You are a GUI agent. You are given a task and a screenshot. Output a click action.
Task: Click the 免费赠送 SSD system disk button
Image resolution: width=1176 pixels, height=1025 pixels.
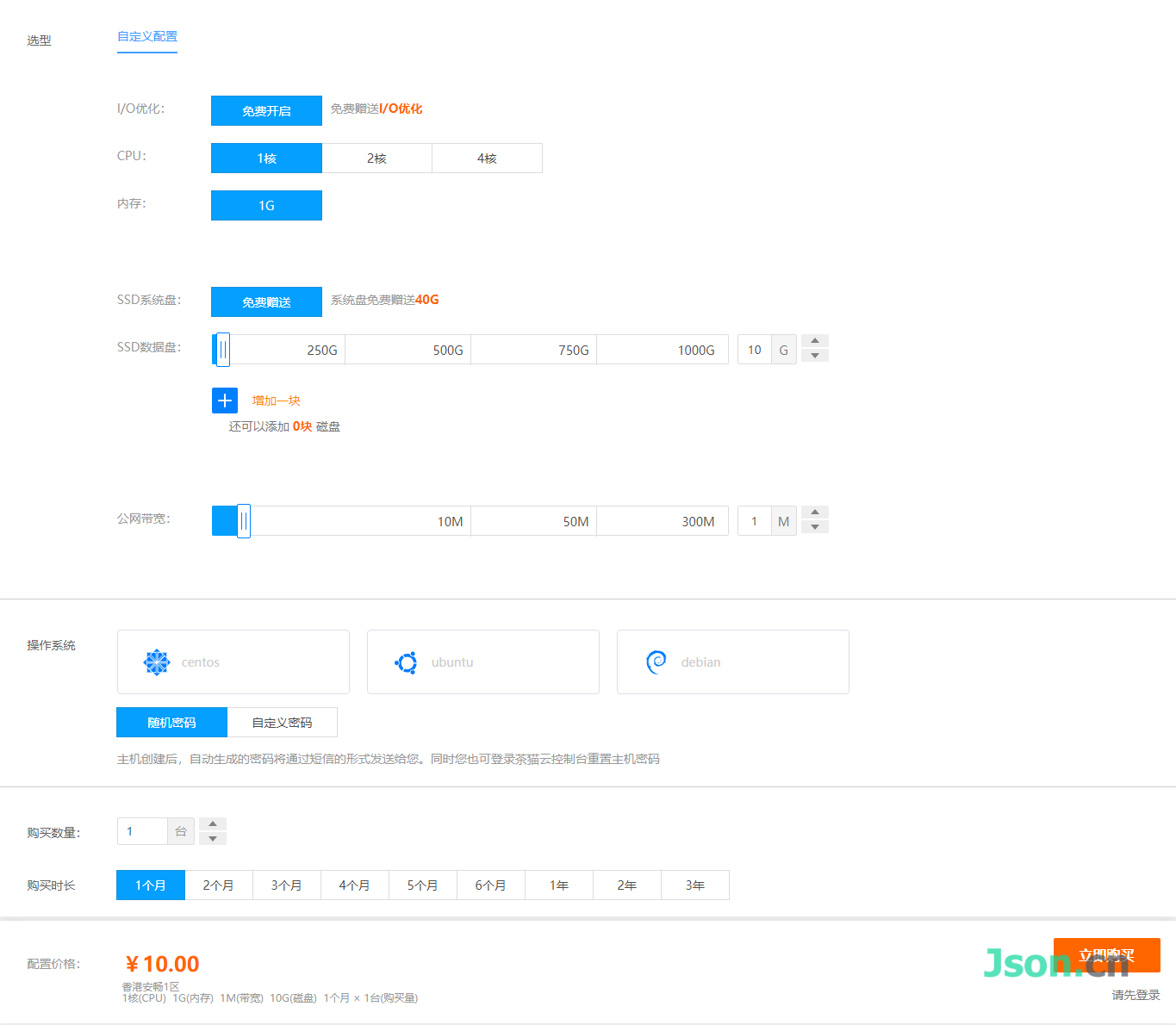[x=266, y=302]
